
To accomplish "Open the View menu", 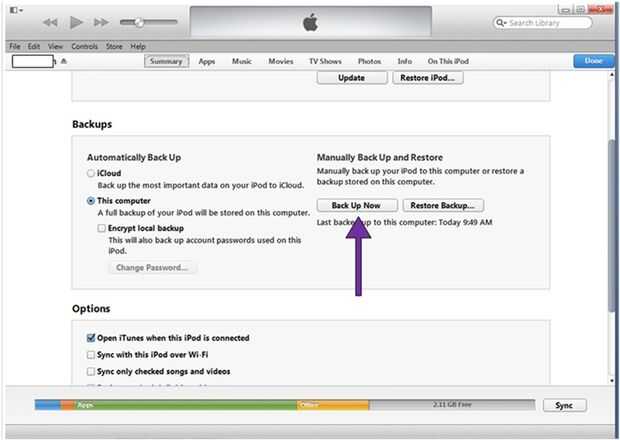I will pos(55,46).
